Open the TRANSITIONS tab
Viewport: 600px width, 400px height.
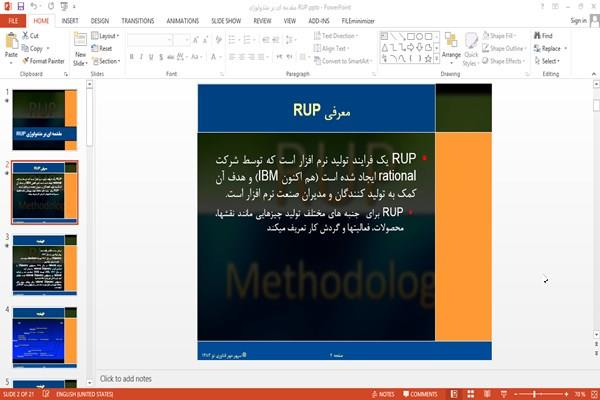[x=138, y=21]
